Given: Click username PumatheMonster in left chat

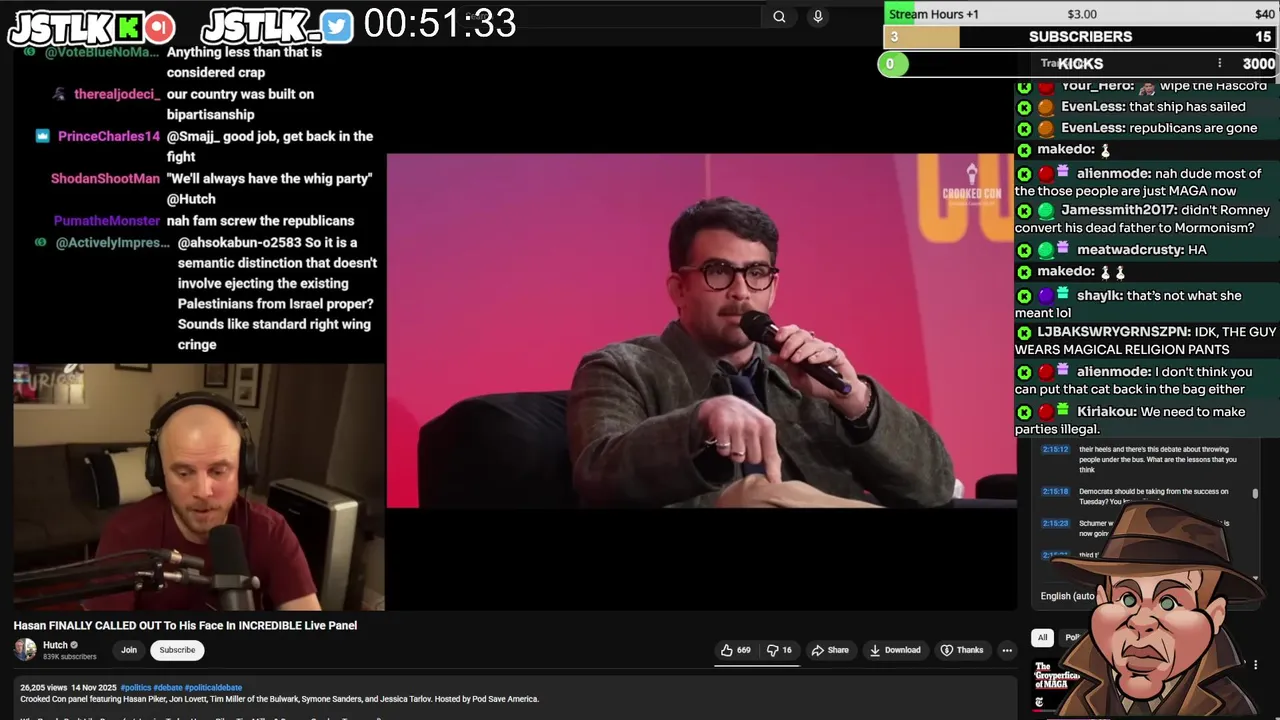Looking at the screenshot, I should (107, 220).
